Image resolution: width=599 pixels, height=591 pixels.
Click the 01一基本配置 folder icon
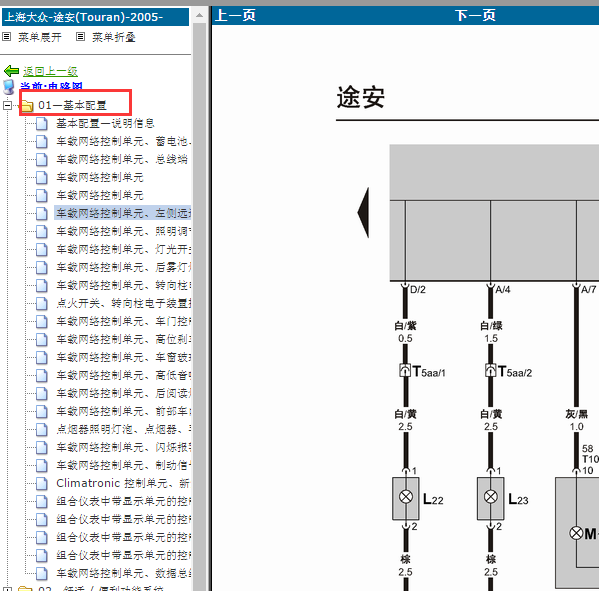(27, 106)
